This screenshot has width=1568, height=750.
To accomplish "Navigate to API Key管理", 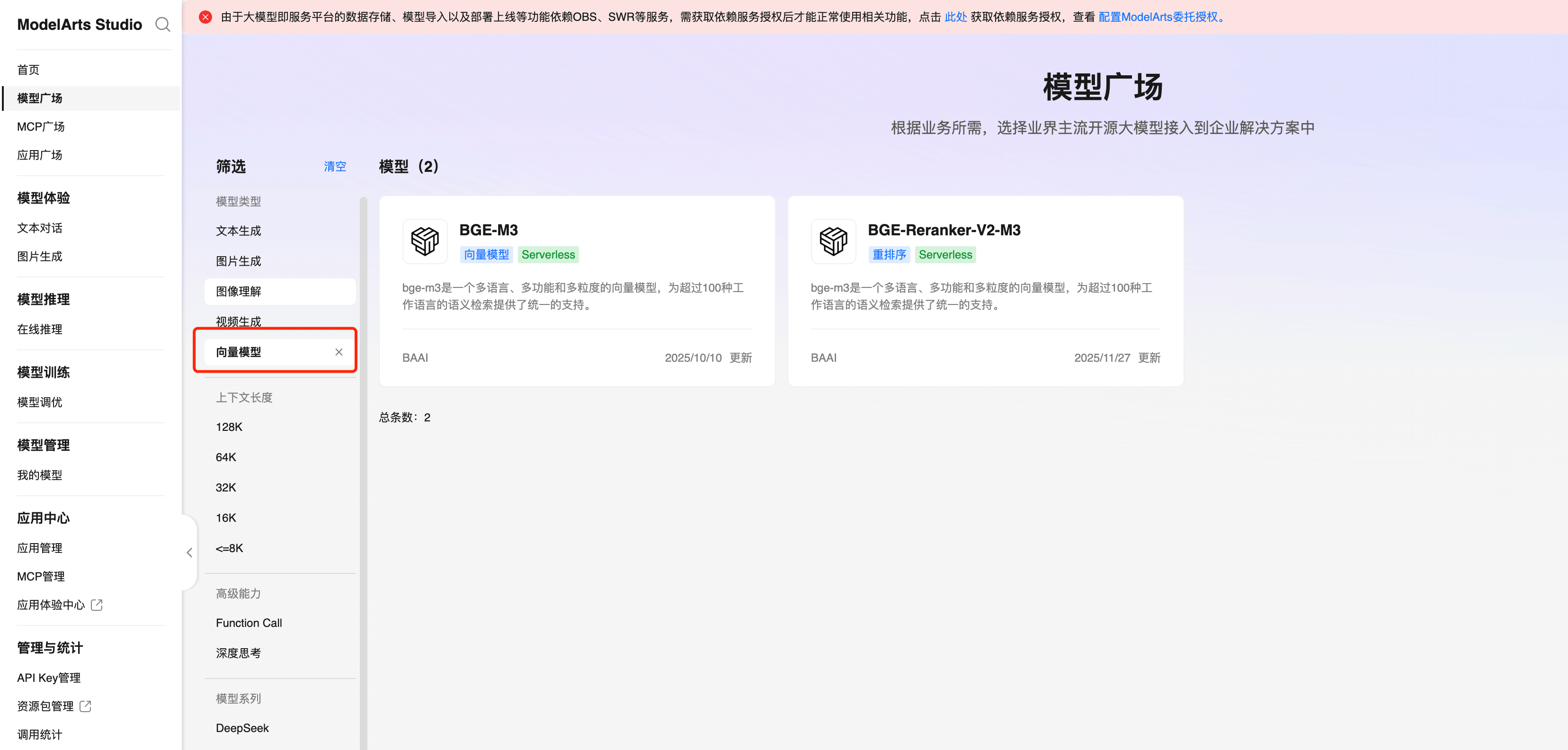I will point(49,677).
